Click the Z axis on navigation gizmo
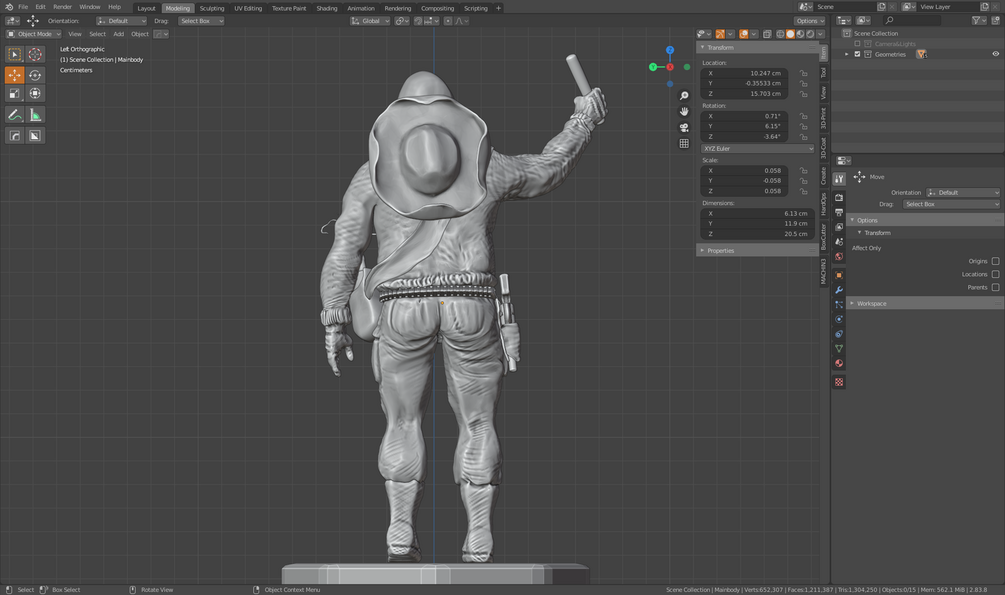The image size is (1005, 595). pyautogui.click(x=670, y=50)
